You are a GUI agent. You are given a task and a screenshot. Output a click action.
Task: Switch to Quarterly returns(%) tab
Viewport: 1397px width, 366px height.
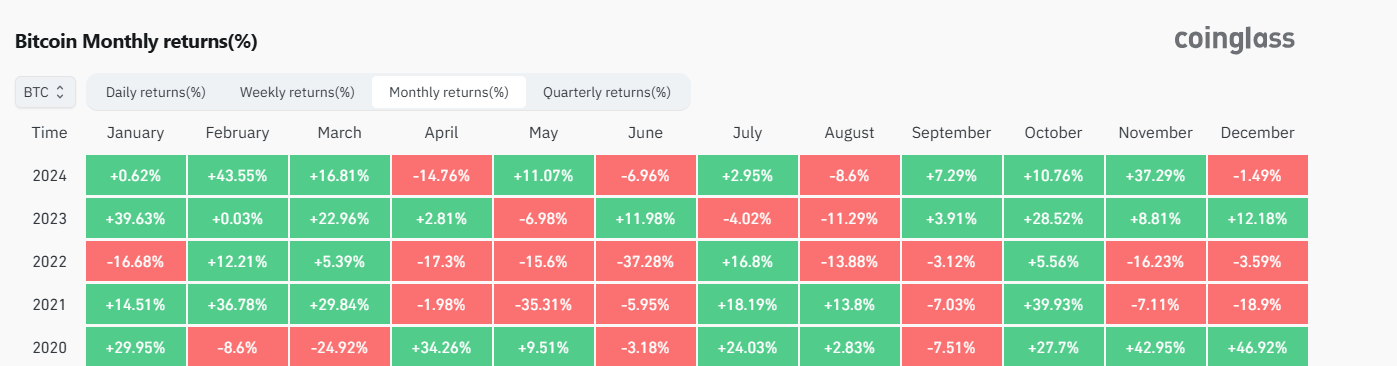click(607, 92)
